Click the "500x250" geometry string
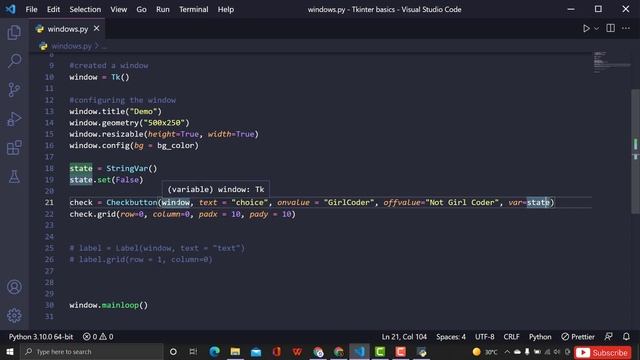The width and height of the screenshot is (640, 360). point(164,122)
